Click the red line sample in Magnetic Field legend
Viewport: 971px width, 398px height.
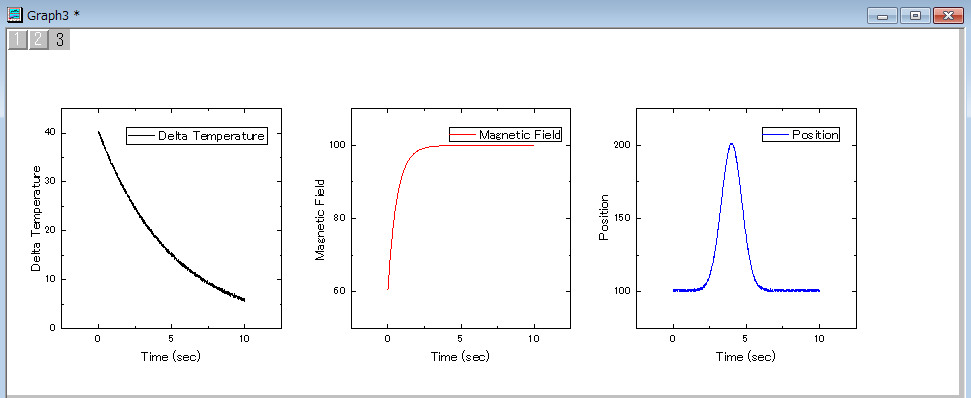point(463,135)
